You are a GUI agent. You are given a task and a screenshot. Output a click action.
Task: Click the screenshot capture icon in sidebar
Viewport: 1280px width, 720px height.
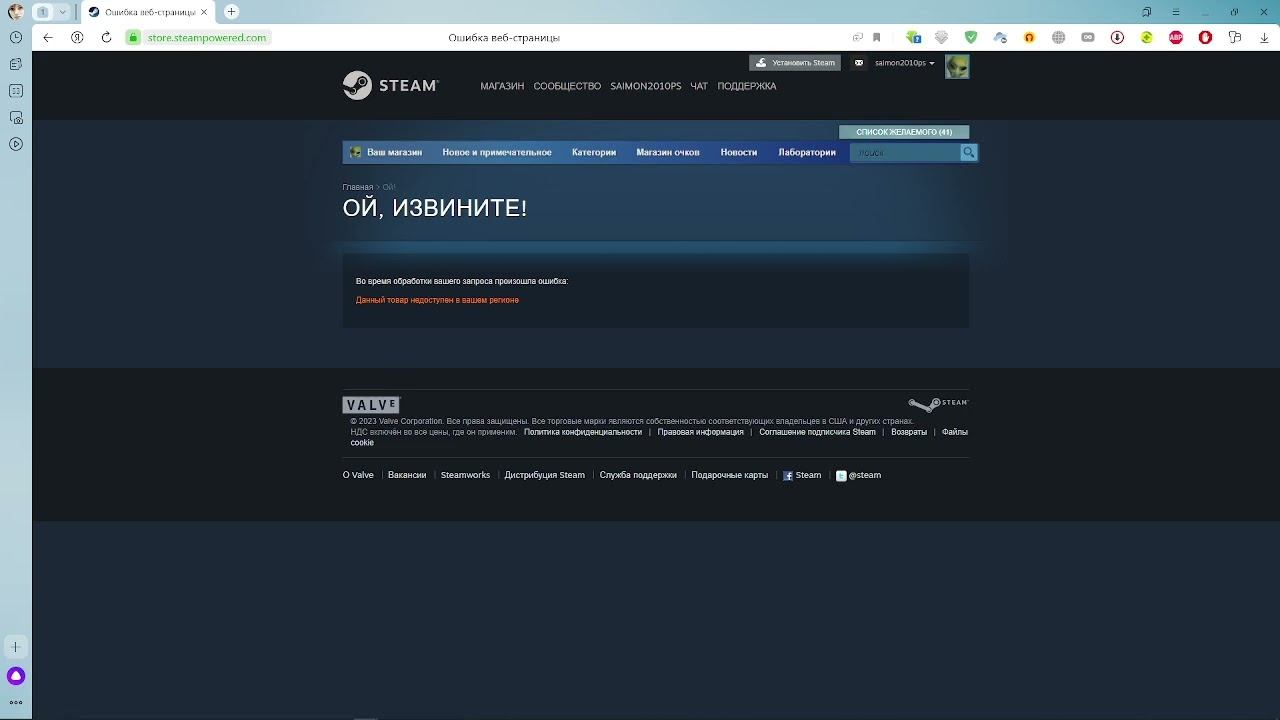coord(15,117)
